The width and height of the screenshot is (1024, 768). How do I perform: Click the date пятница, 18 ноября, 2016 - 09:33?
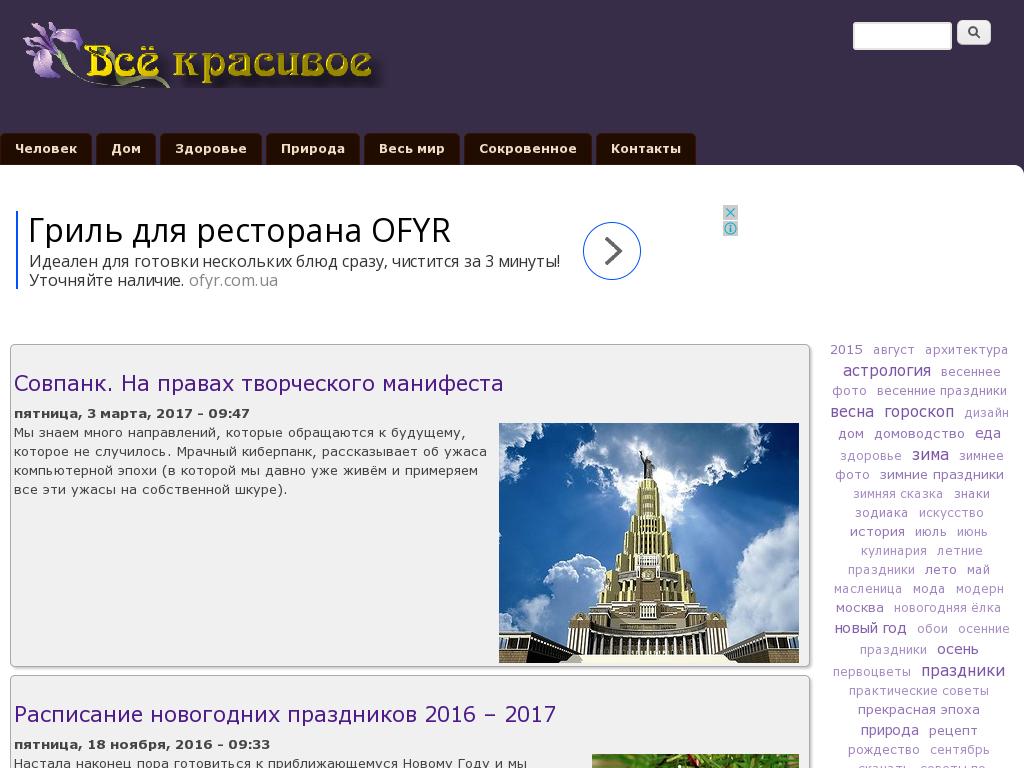coord(142,744)
